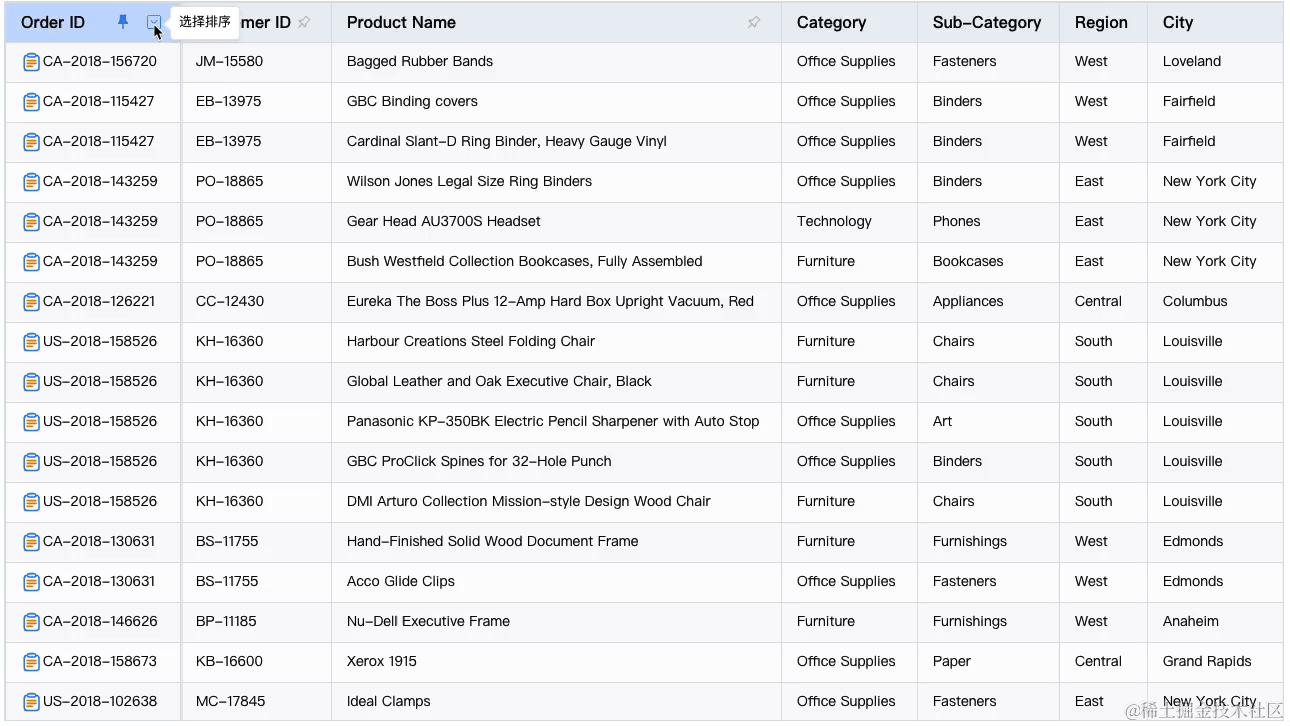Select the Appliances sub-category cell
The width and height of the screenshot is (1290, 726).
point(967,302)
